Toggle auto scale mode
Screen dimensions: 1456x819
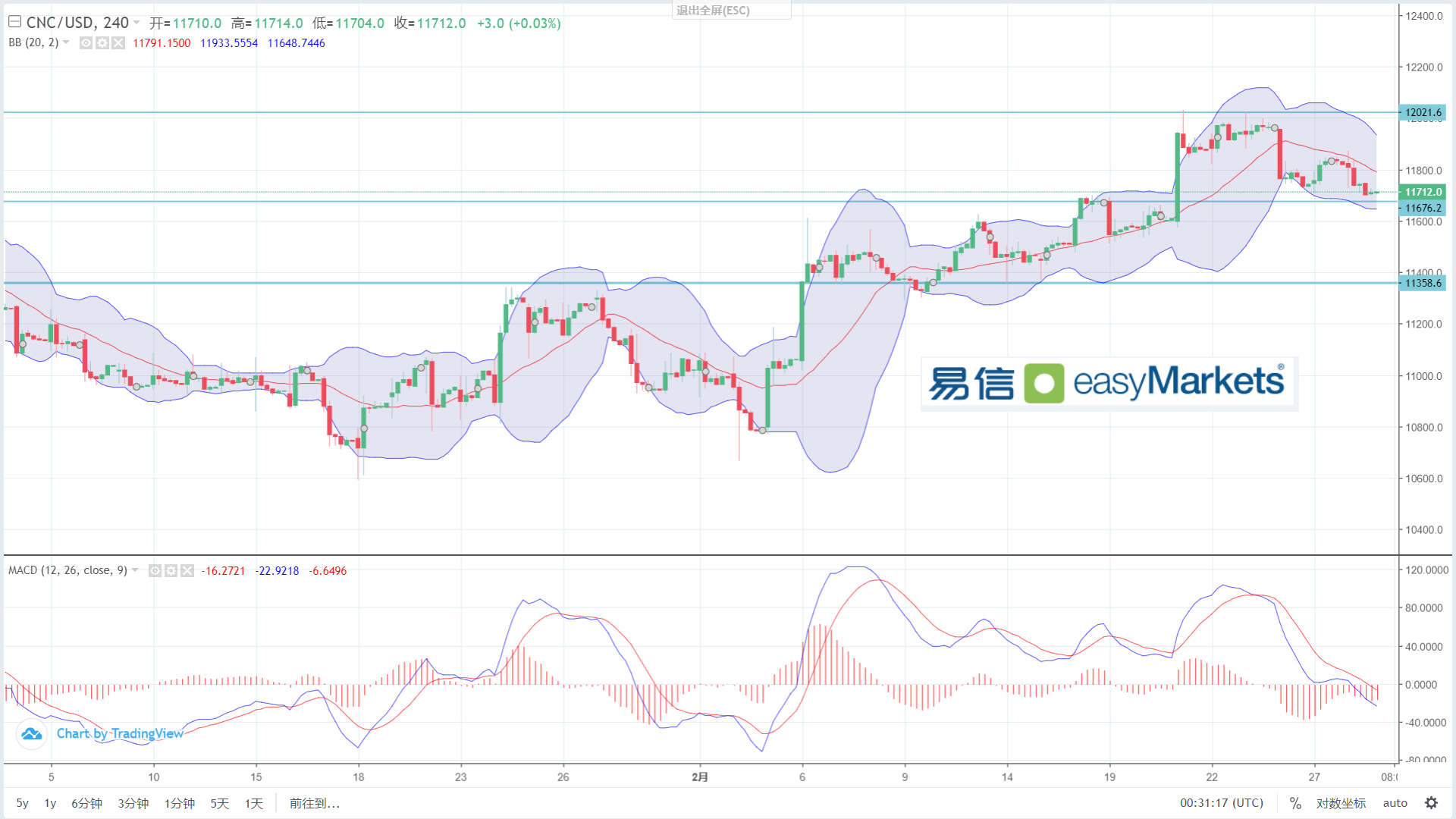pyautogui.click(x=1395, y=803)
